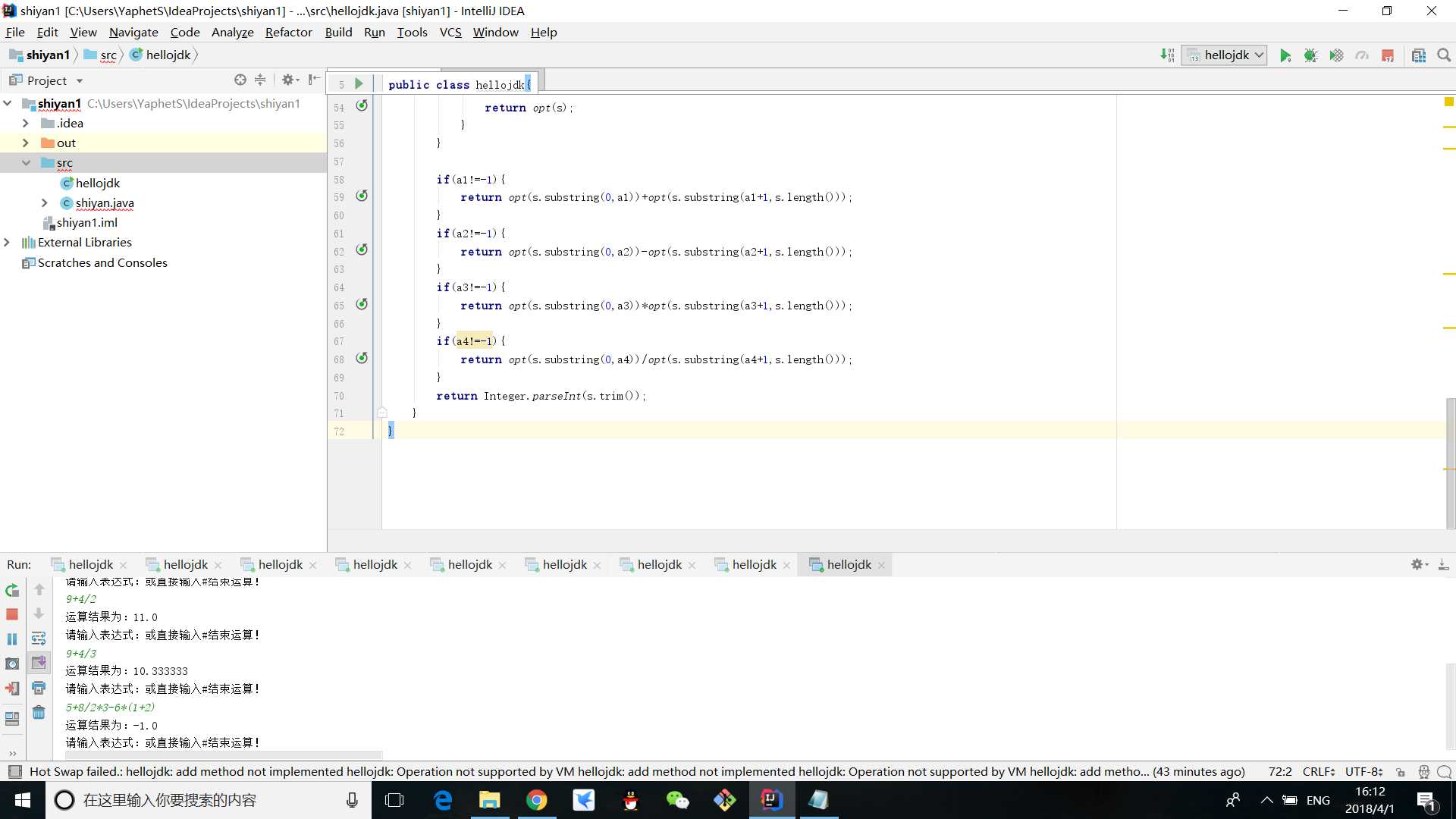Screen dimensions: 1456x819
Task: Click the hellojdk configuration dropdown
Action: coord(1226,55)
